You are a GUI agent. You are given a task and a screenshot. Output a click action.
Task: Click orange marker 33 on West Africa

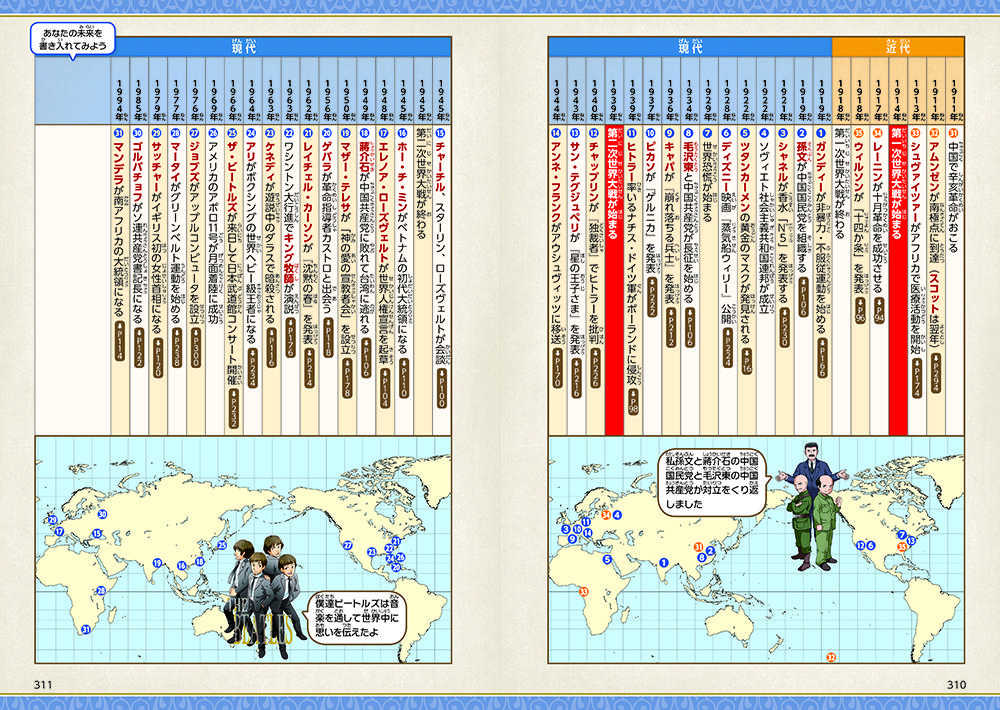coord(583,594)
